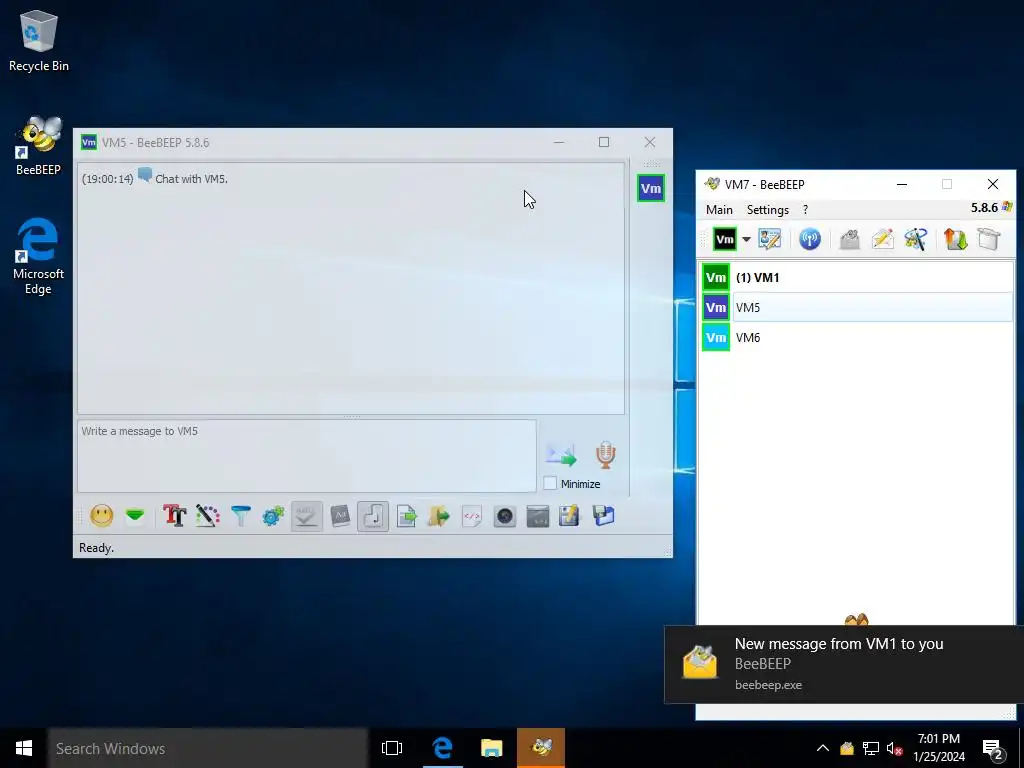Toggle the dictionary book icon in chat toolbar
The width and height of the screenshot is (1024, 768).
pyautogui.click(x=340, y=516)
